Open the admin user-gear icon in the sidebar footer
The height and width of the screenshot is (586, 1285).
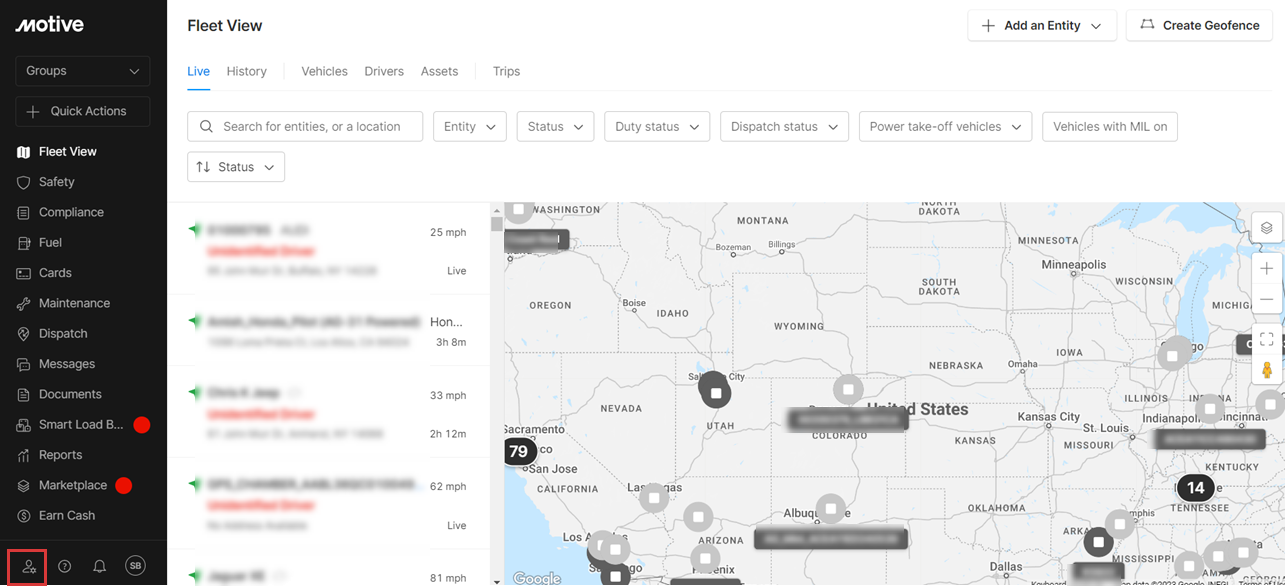click(29, 567)
